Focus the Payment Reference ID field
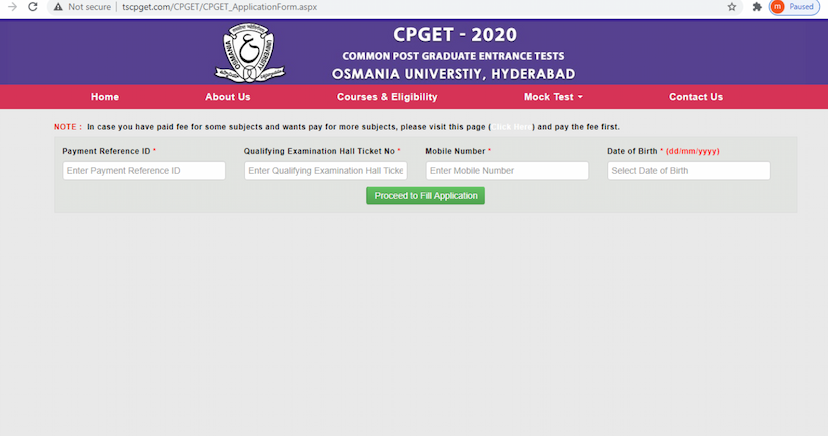 point(144,170)
